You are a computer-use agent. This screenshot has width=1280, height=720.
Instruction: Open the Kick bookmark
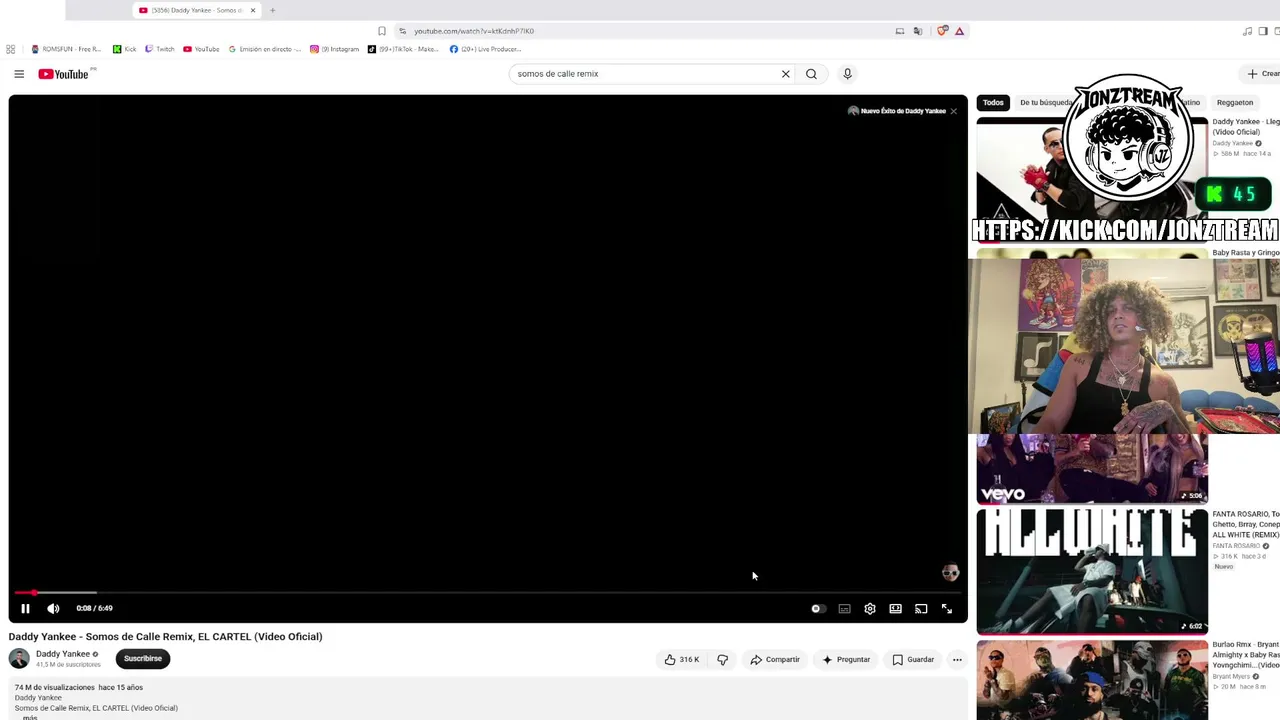click(125, 49)
